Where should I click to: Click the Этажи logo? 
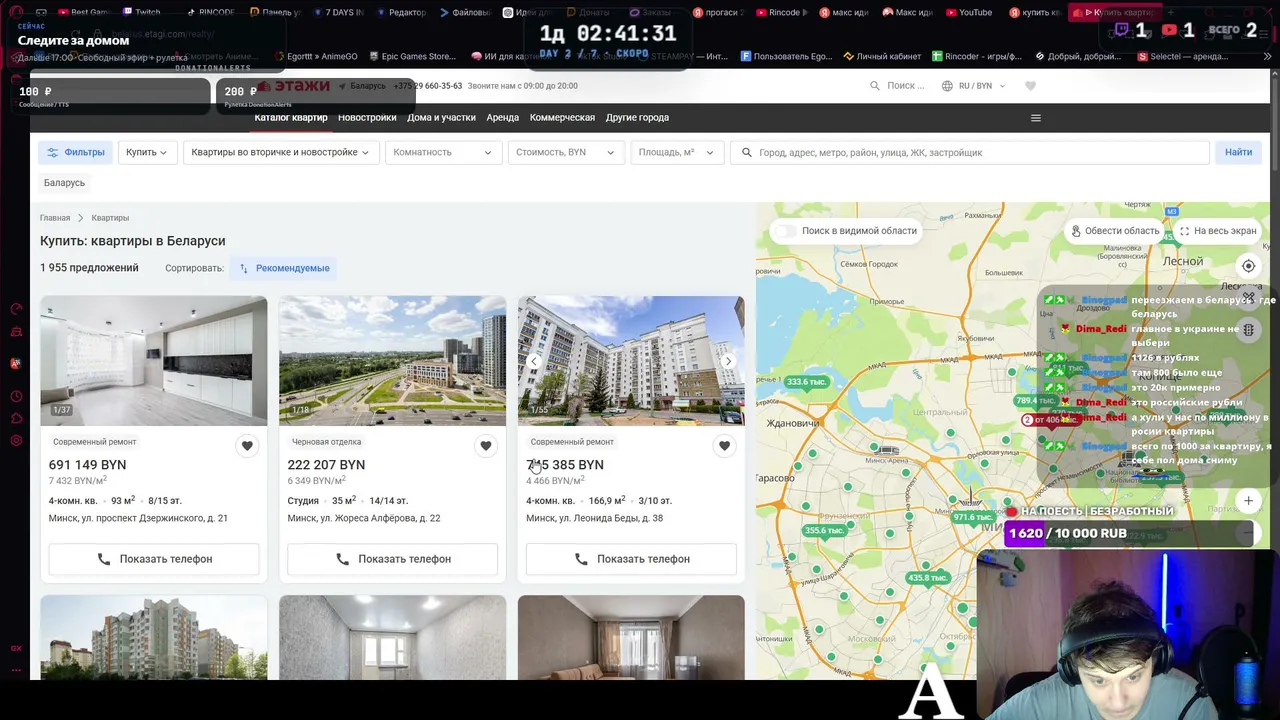(293, 86)
